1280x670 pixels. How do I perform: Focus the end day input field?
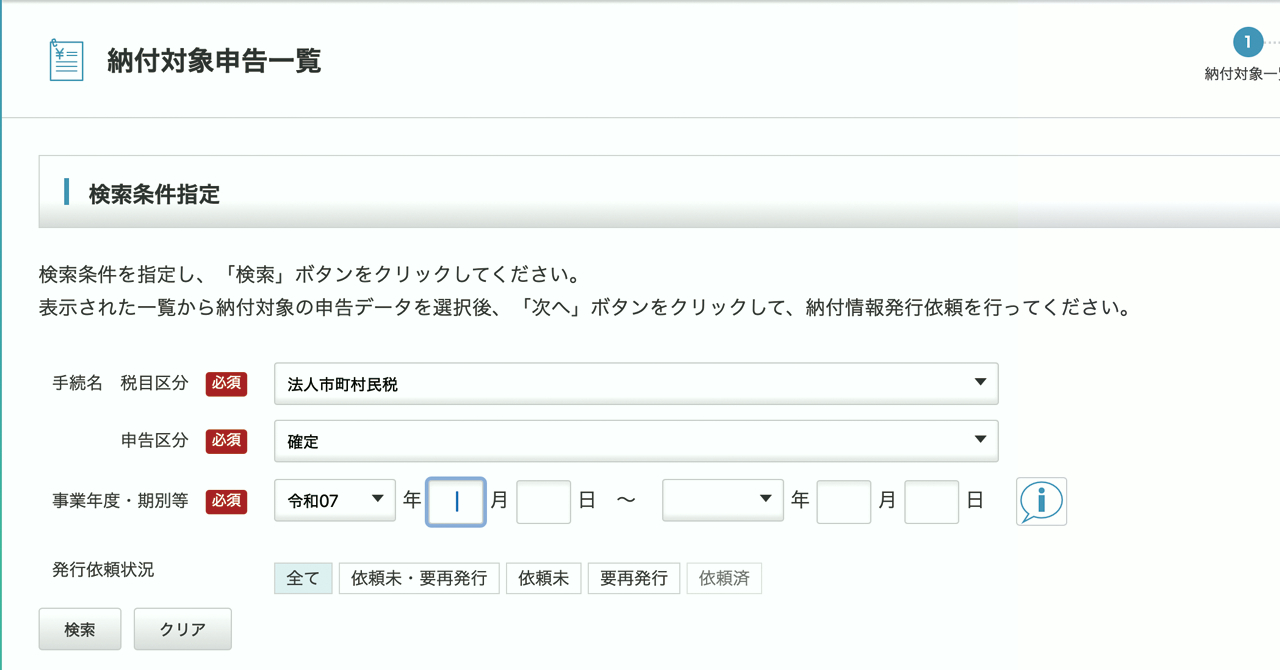point(932,501)
